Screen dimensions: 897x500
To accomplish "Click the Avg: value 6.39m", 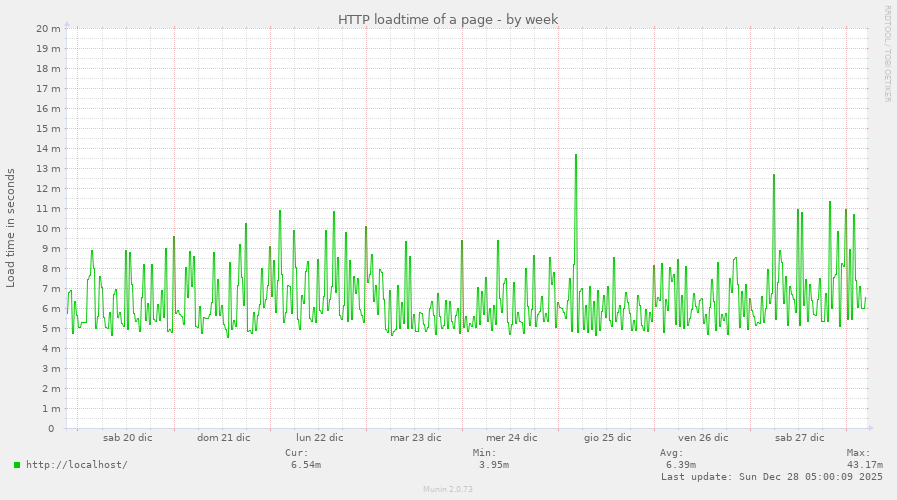I will coord(681,465).
